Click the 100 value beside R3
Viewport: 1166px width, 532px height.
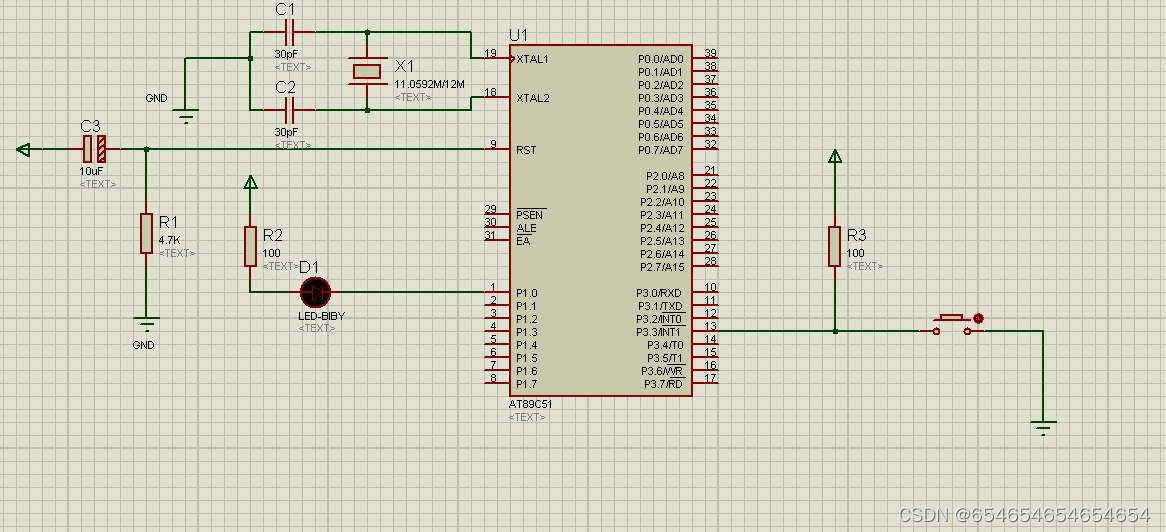855,253
